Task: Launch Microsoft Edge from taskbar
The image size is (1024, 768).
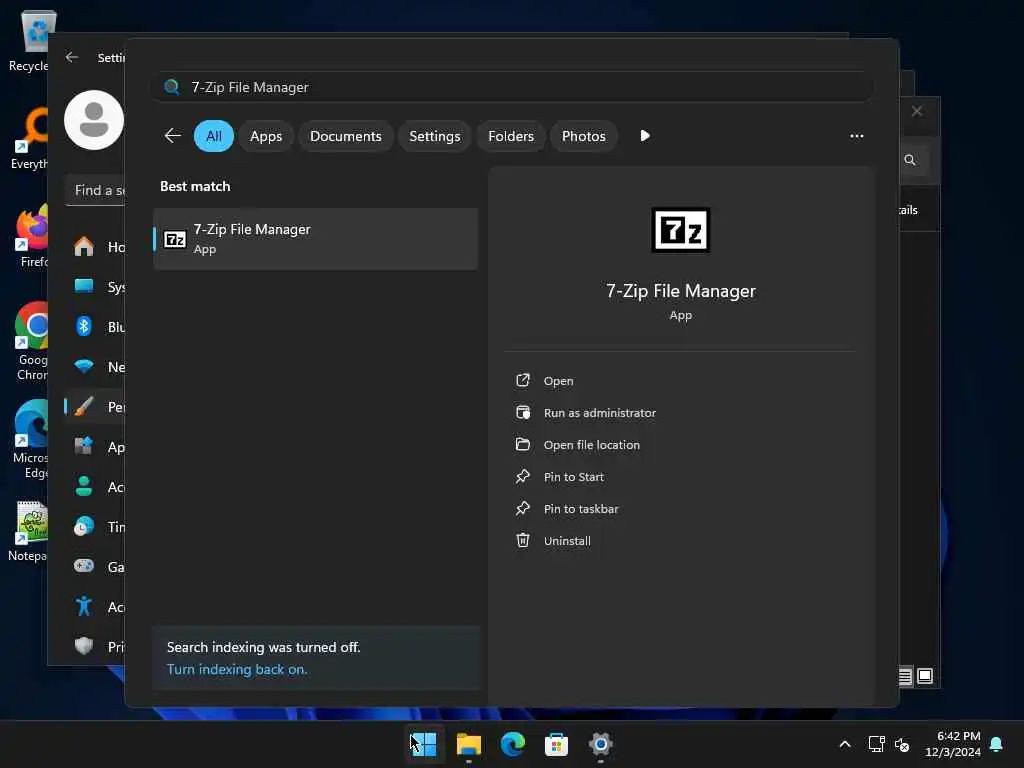Action: point(513,744)
